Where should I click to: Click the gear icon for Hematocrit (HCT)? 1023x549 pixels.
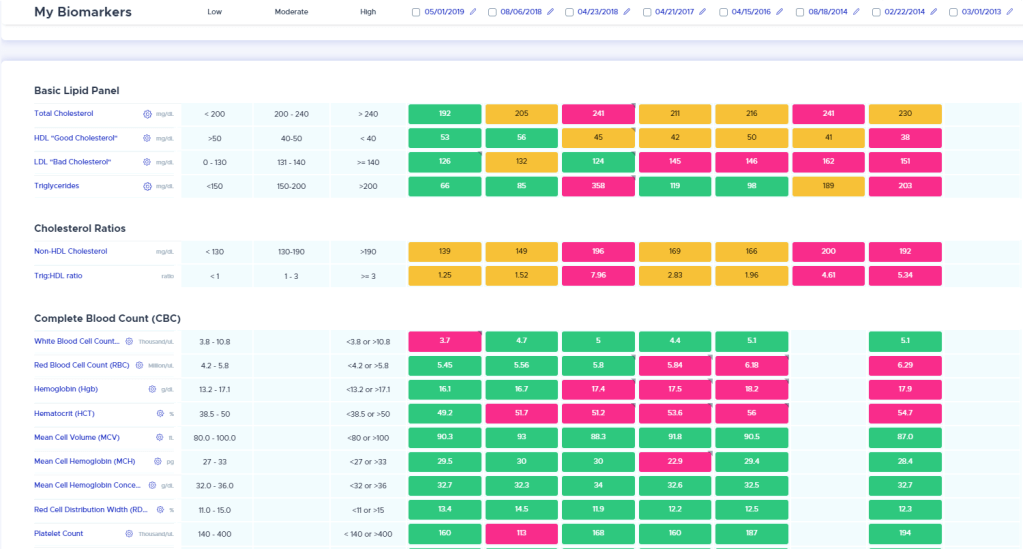pos(159,413)
